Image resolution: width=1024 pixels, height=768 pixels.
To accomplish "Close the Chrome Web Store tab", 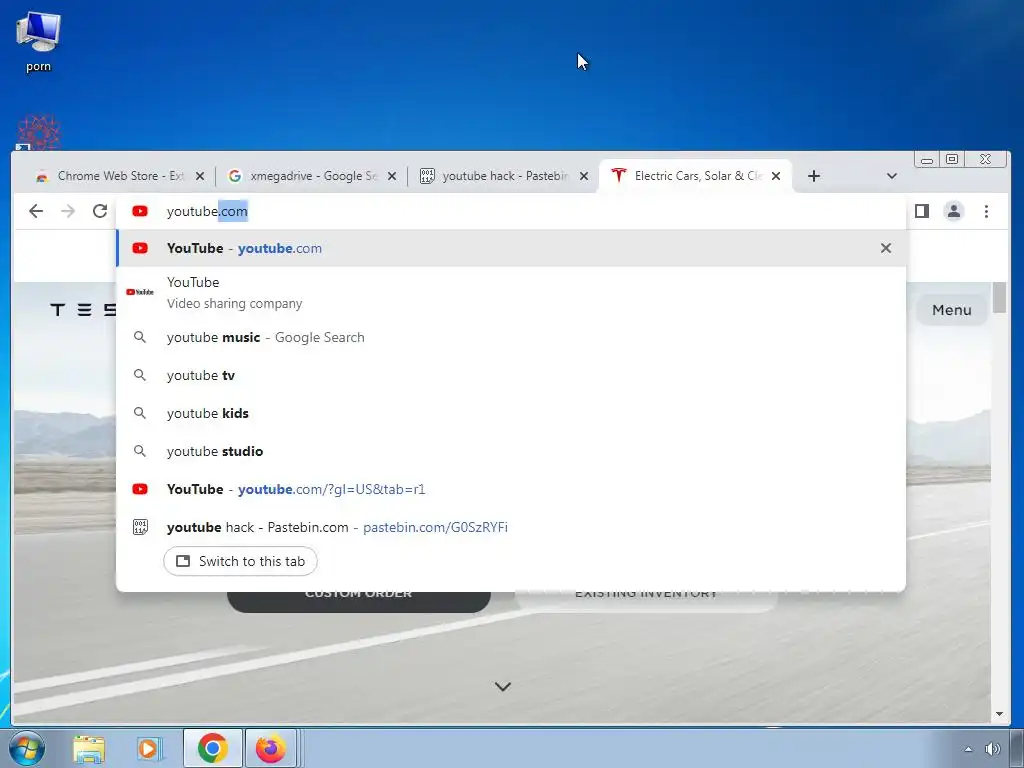I will (200, 176).
